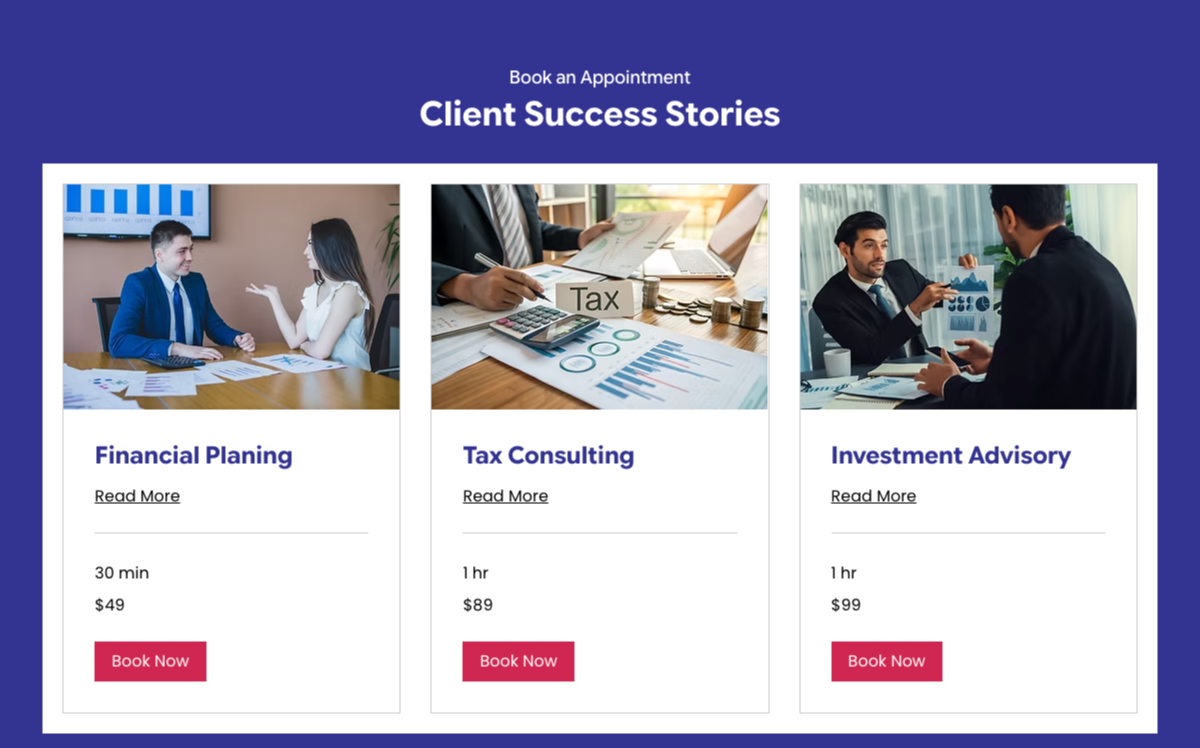
Task: Read More under Financial Planing
Action: point(137,496)
